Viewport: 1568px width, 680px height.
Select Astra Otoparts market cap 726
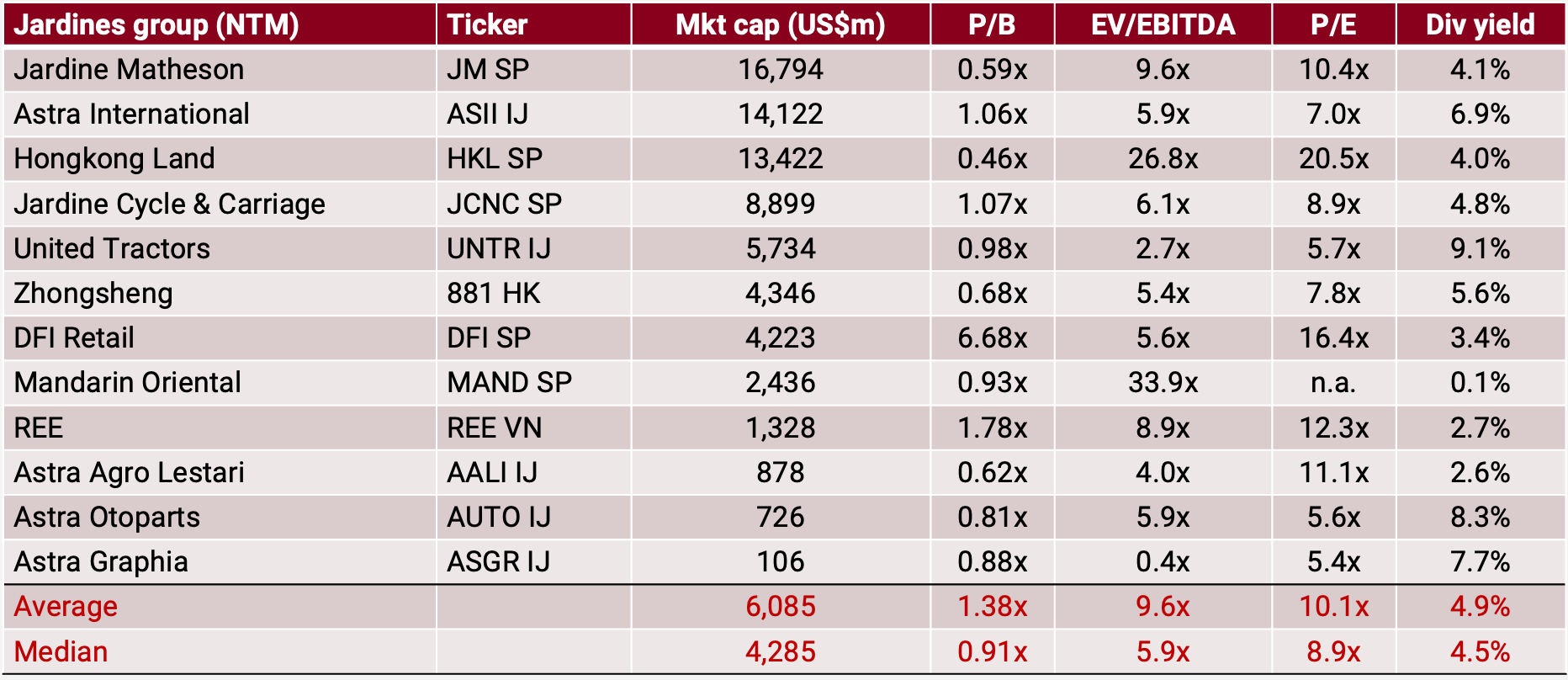point(780,517)
